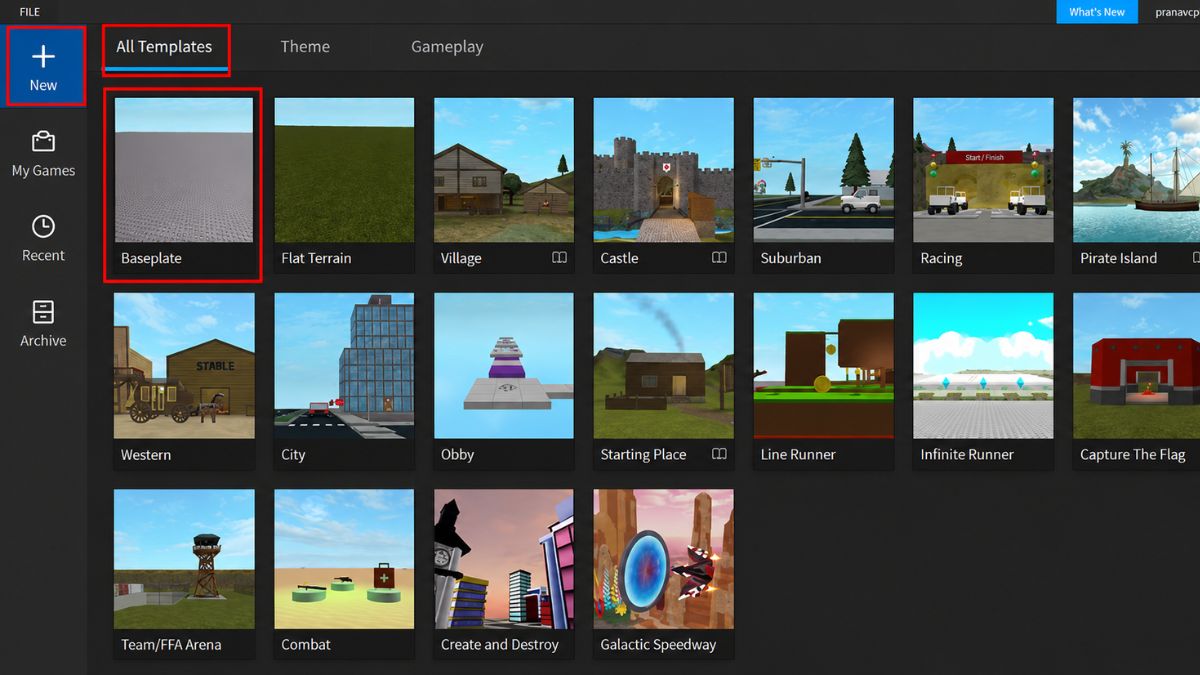Choose the Castle template image
1200x675 pixels.
pyautogui.click(x=664, y=170)
